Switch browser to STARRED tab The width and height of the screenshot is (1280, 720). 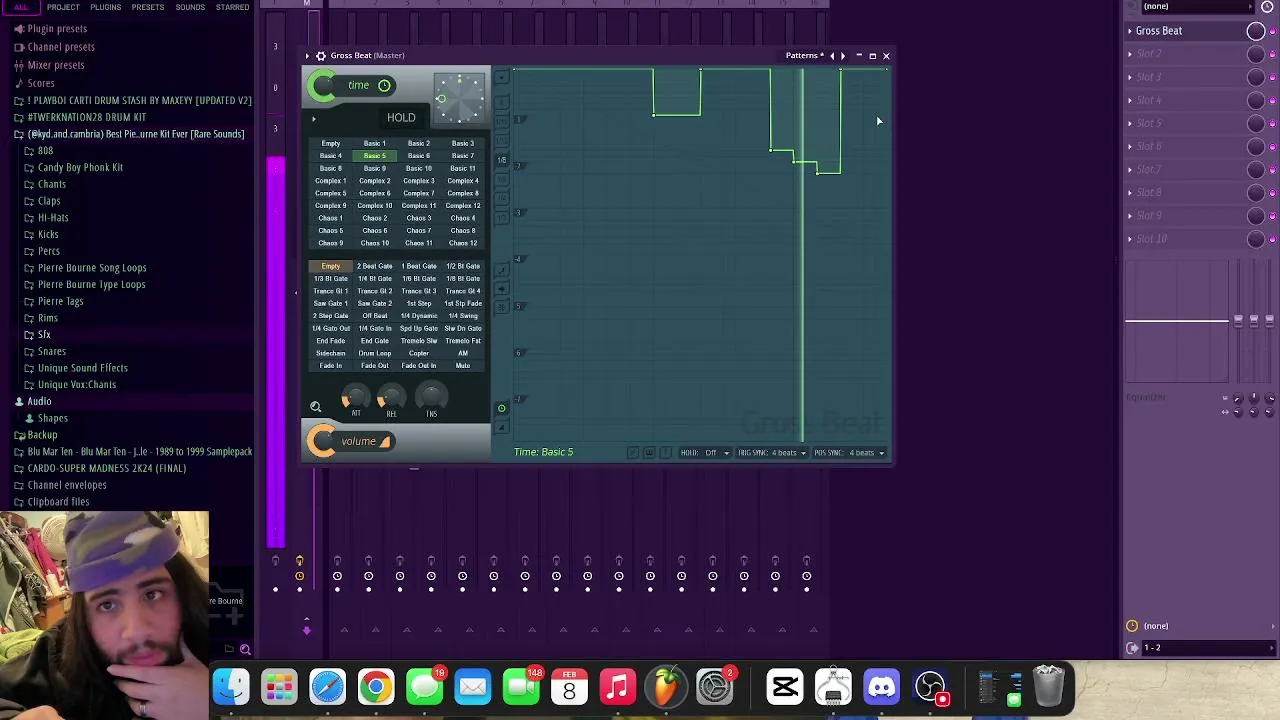(x=233, y=7)
